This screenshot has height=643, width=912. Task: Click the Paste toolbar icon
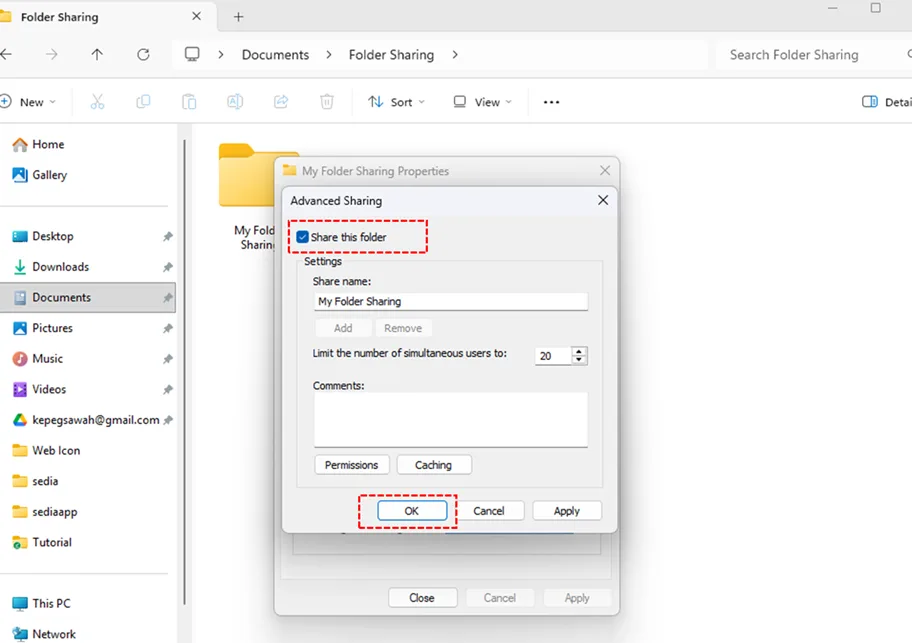tap(189, 101)
